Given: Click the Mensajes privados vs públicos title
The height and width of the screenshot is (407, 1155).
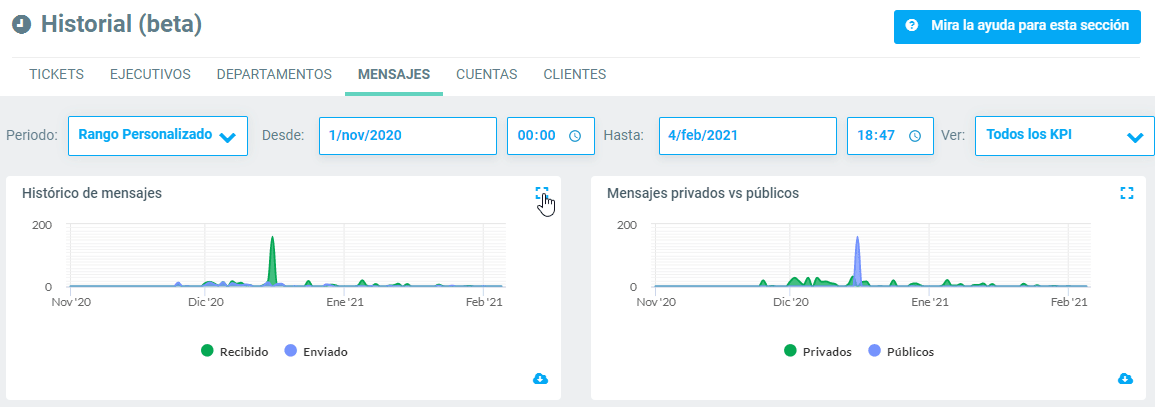Looking at the screenshot, I should coord(703,194).
